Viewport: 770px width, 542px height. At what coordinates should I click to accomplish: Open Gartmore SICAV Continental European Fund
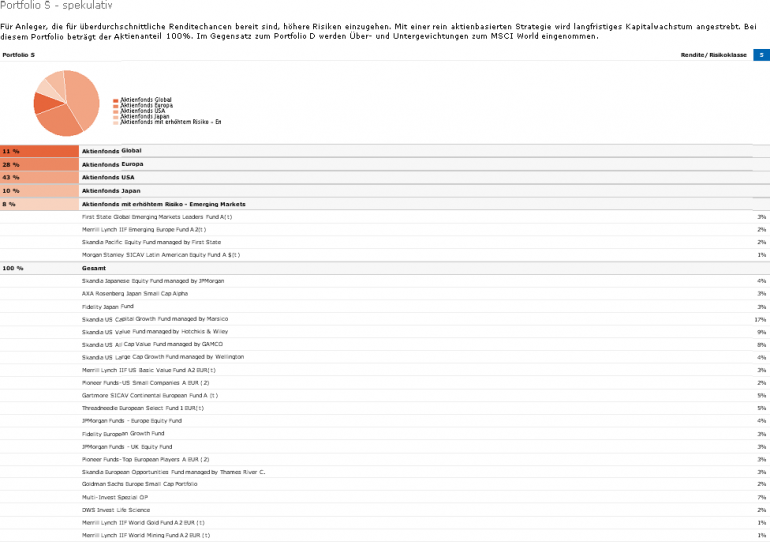click(x=385, y=396)
